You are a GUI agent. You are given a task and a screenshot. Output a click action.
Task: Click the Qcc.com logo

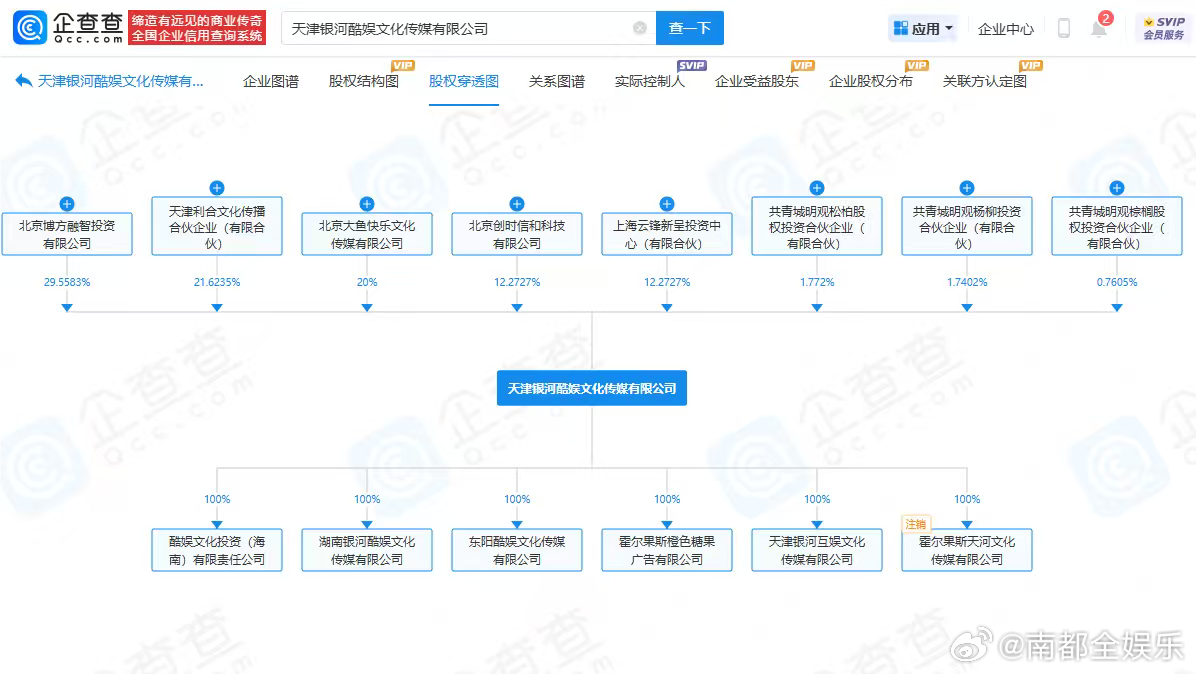(68, 28)
